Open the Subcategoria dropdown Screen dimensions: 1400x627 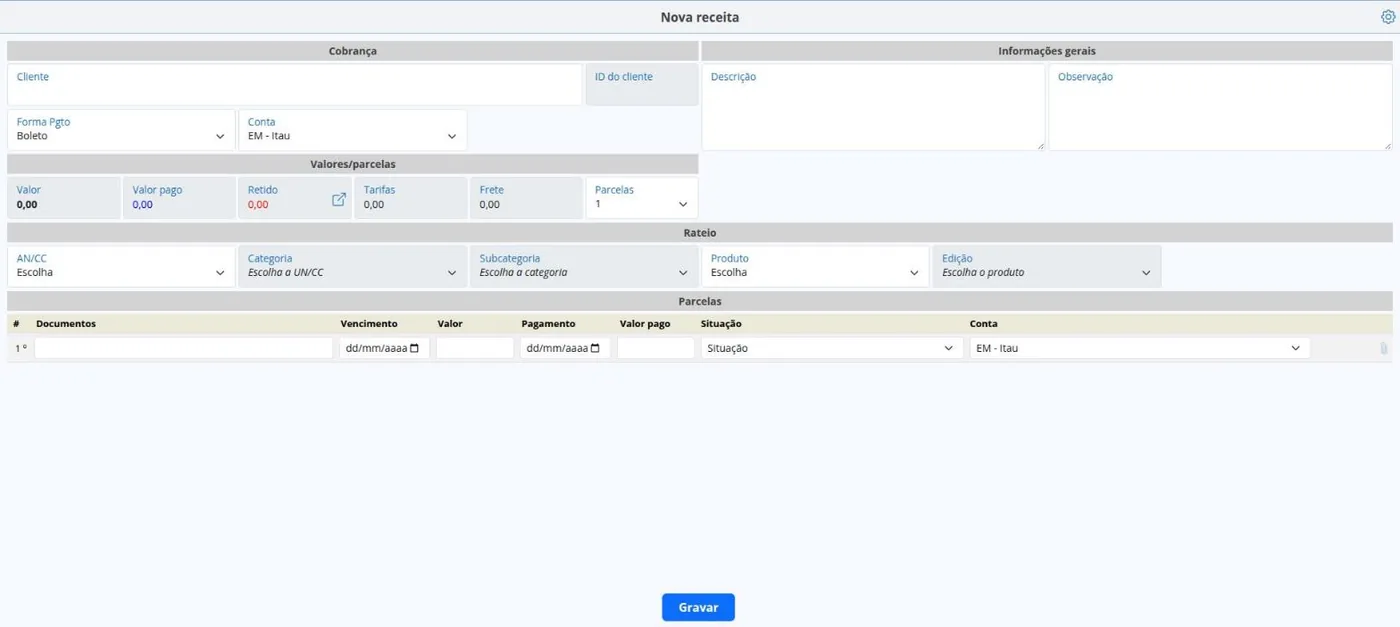click(583, 266)
